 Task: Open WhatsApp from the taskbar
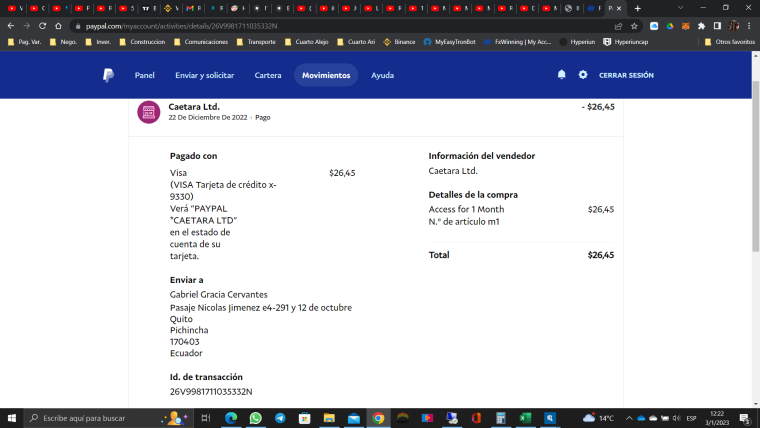coord(255,418)
